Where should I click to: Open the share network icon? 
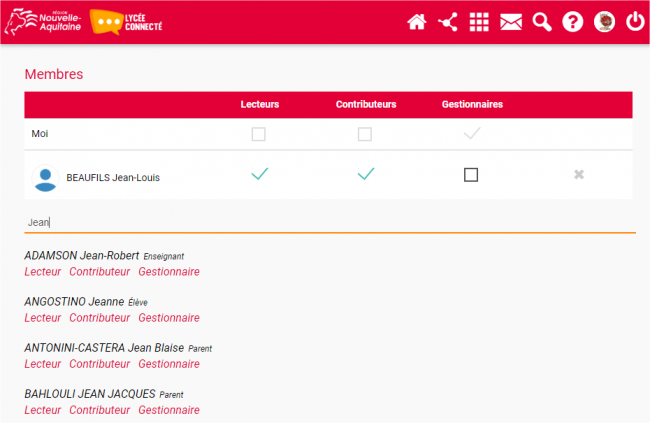point(448,22)
